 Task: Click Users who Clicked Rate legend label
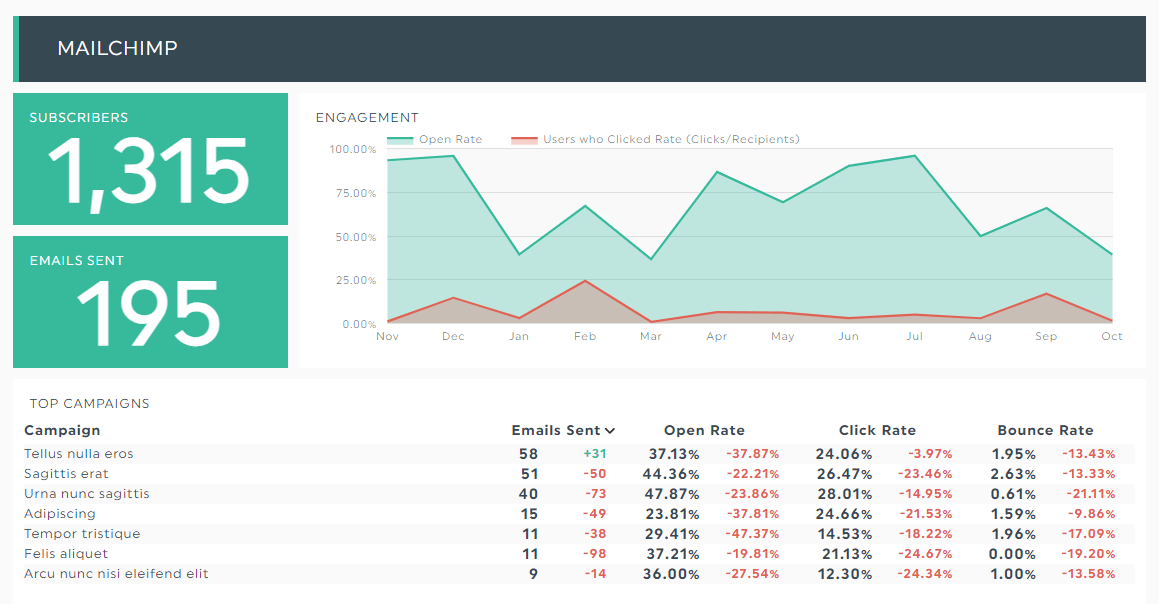pos(671,139)
